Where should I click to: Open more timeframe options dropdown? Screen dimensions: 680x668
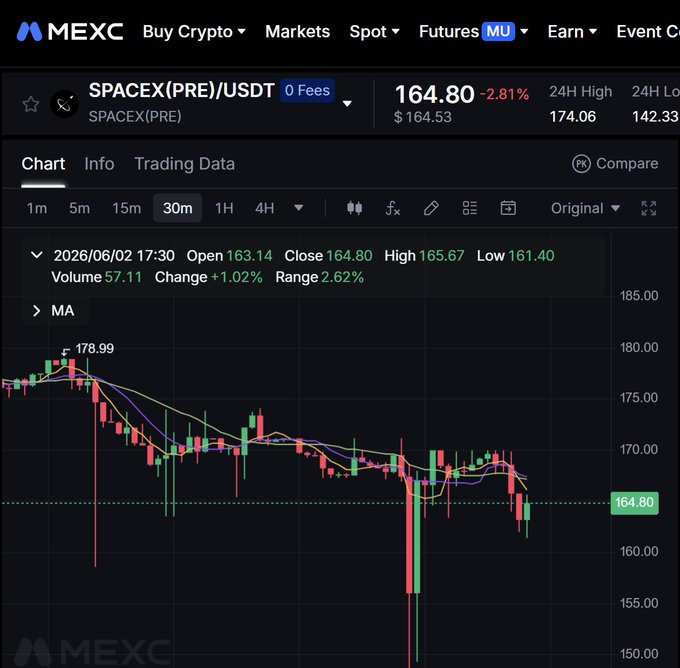[298, 208]
